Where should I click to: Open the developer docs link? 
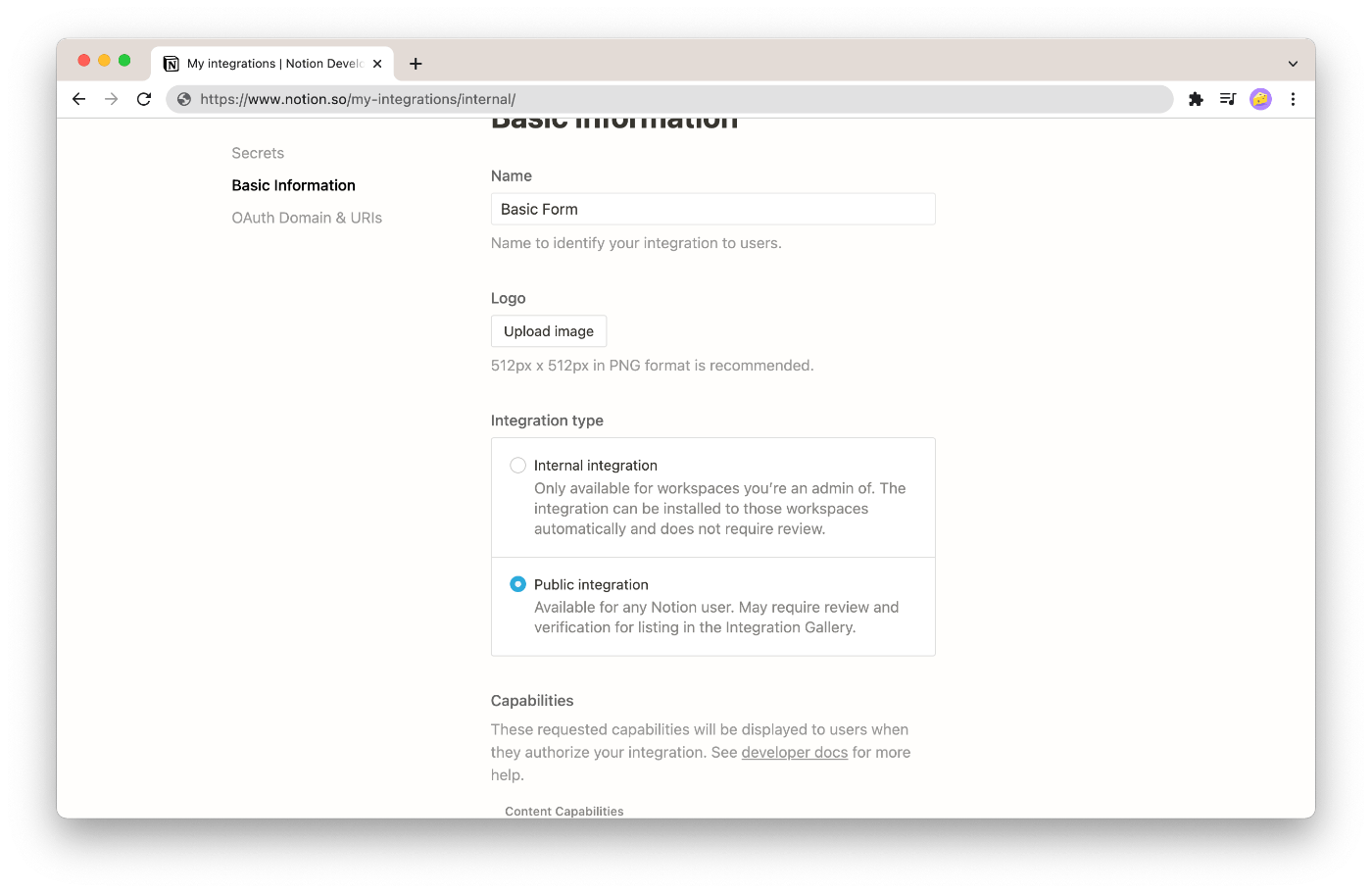[x=795, y=753]
